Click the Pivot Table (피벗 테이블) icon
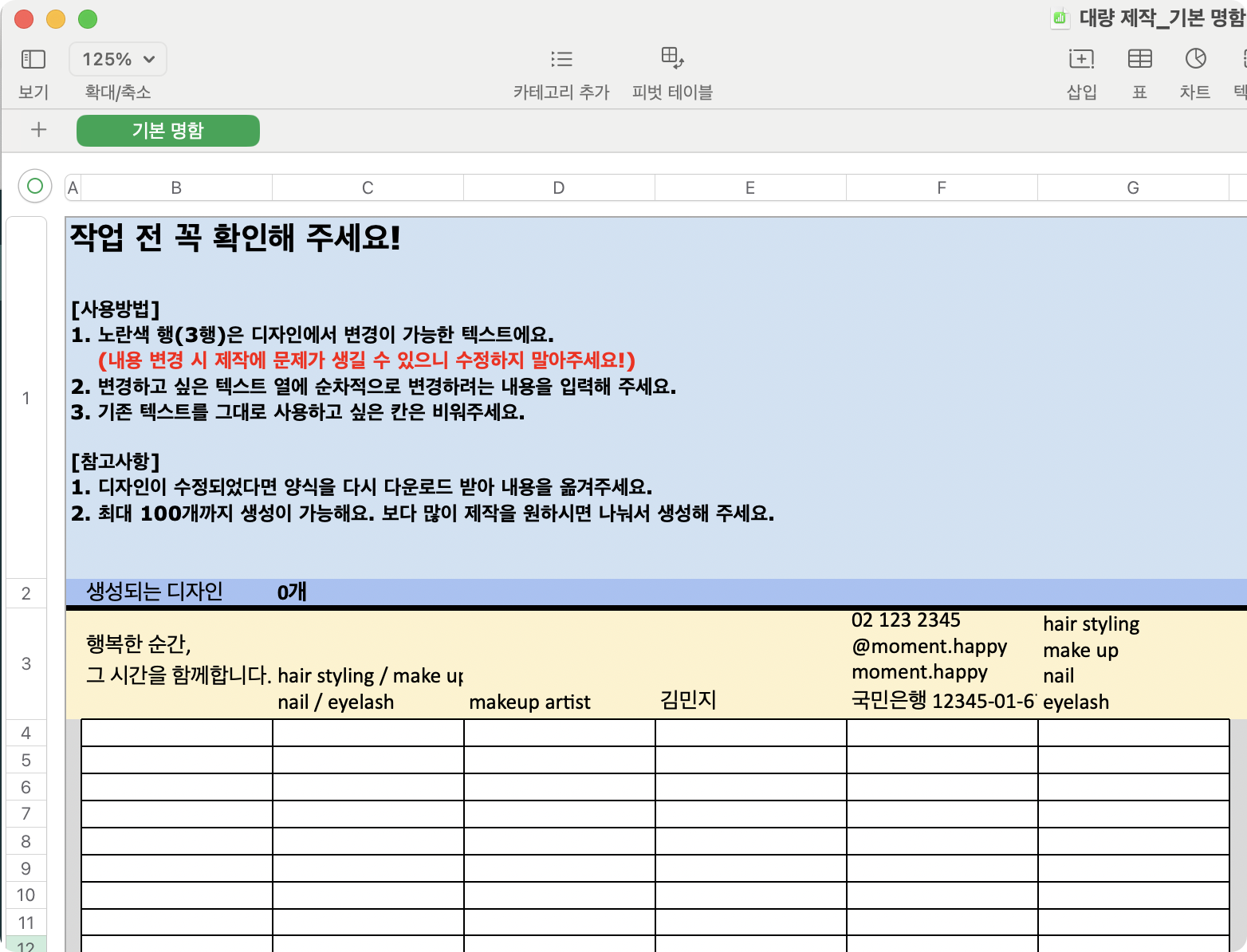This screenshot has width=1247, height=952. (672, 59)
